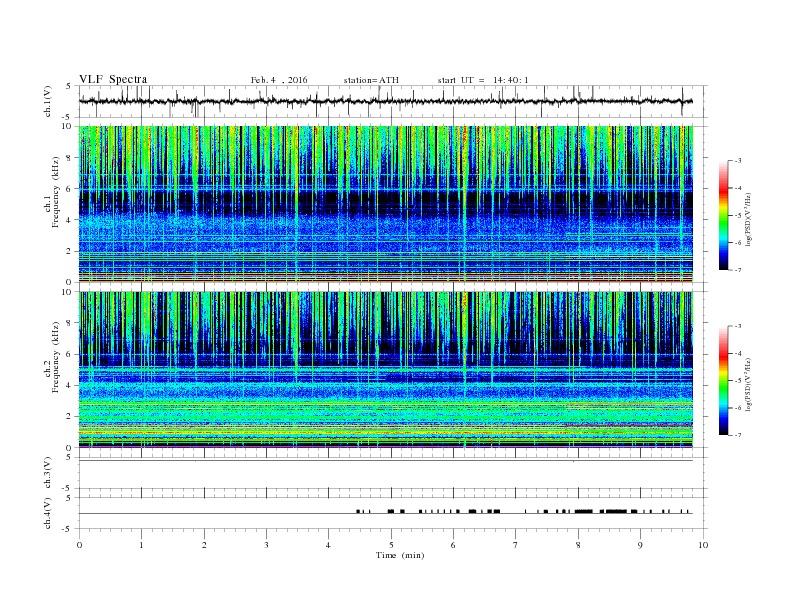Viewport: 792px width, 612px height.
Task: Click the "ch.4(V)" axis label
Action: [x=48, y=513]
